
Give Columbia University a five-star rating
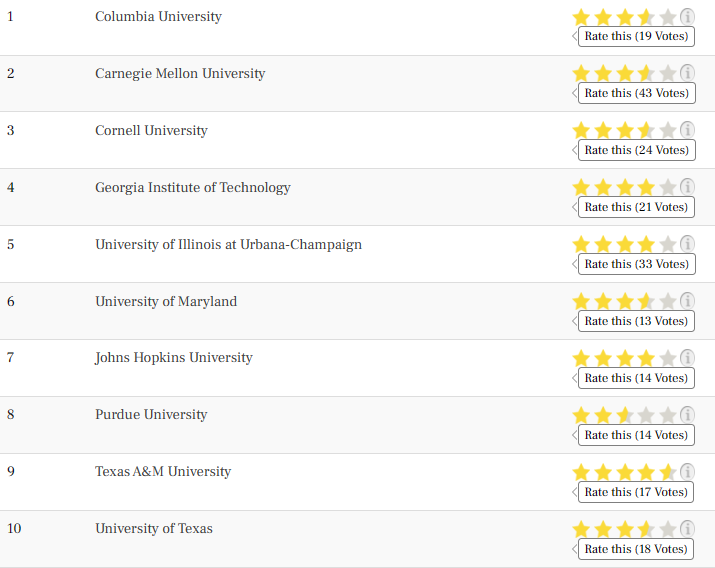click(668, 17)
